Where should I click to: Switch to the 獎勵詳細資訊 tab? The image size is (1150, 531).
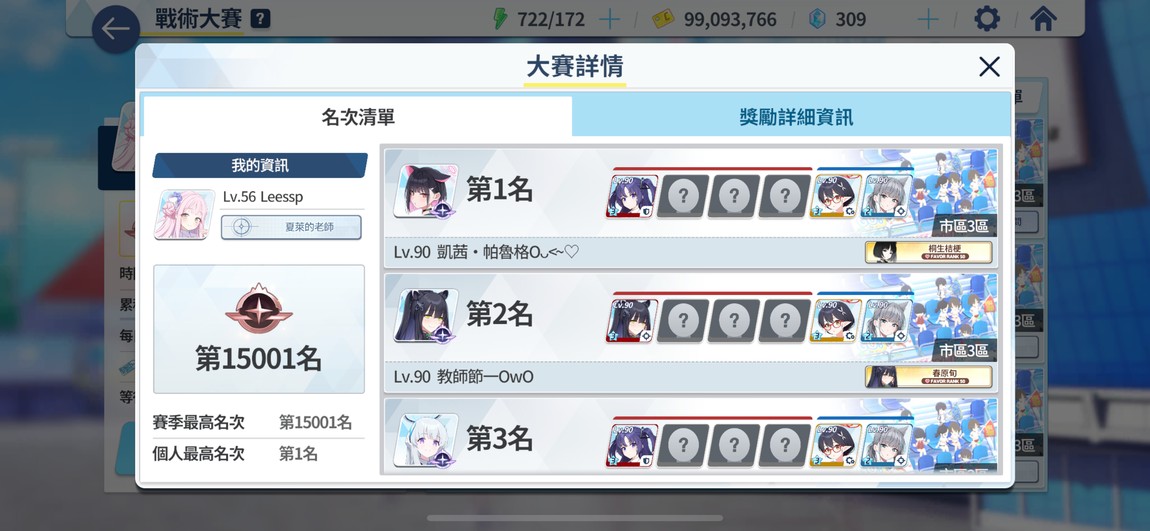[x=796, y=117]
